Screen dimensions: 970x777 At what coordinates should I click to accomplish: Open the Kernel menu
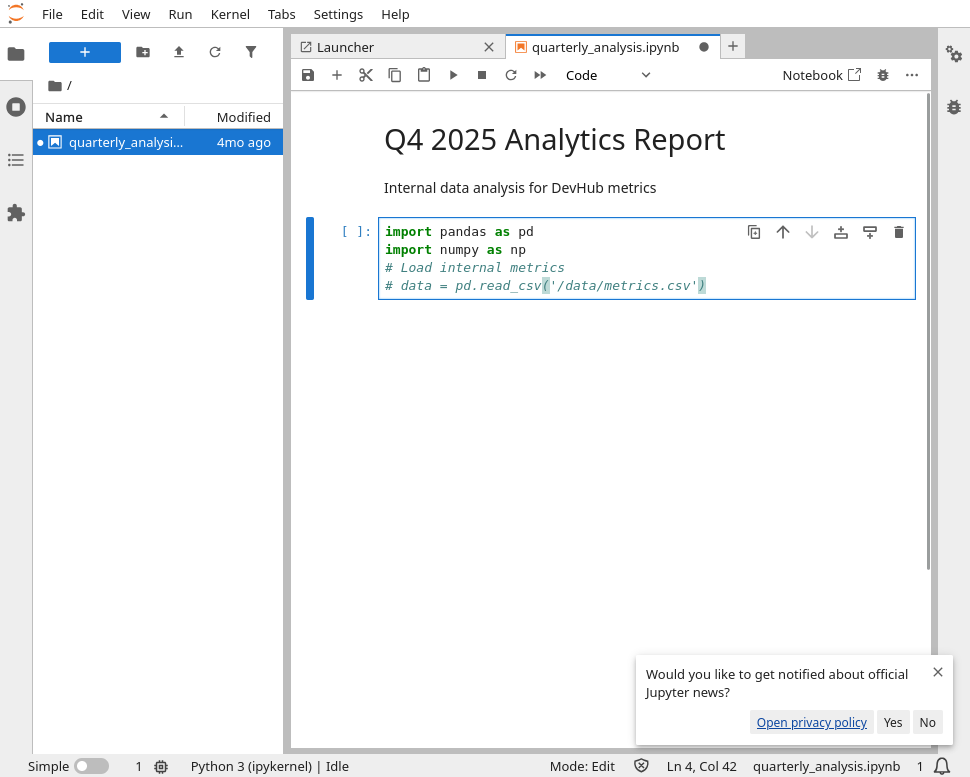(x=230, y=14)
